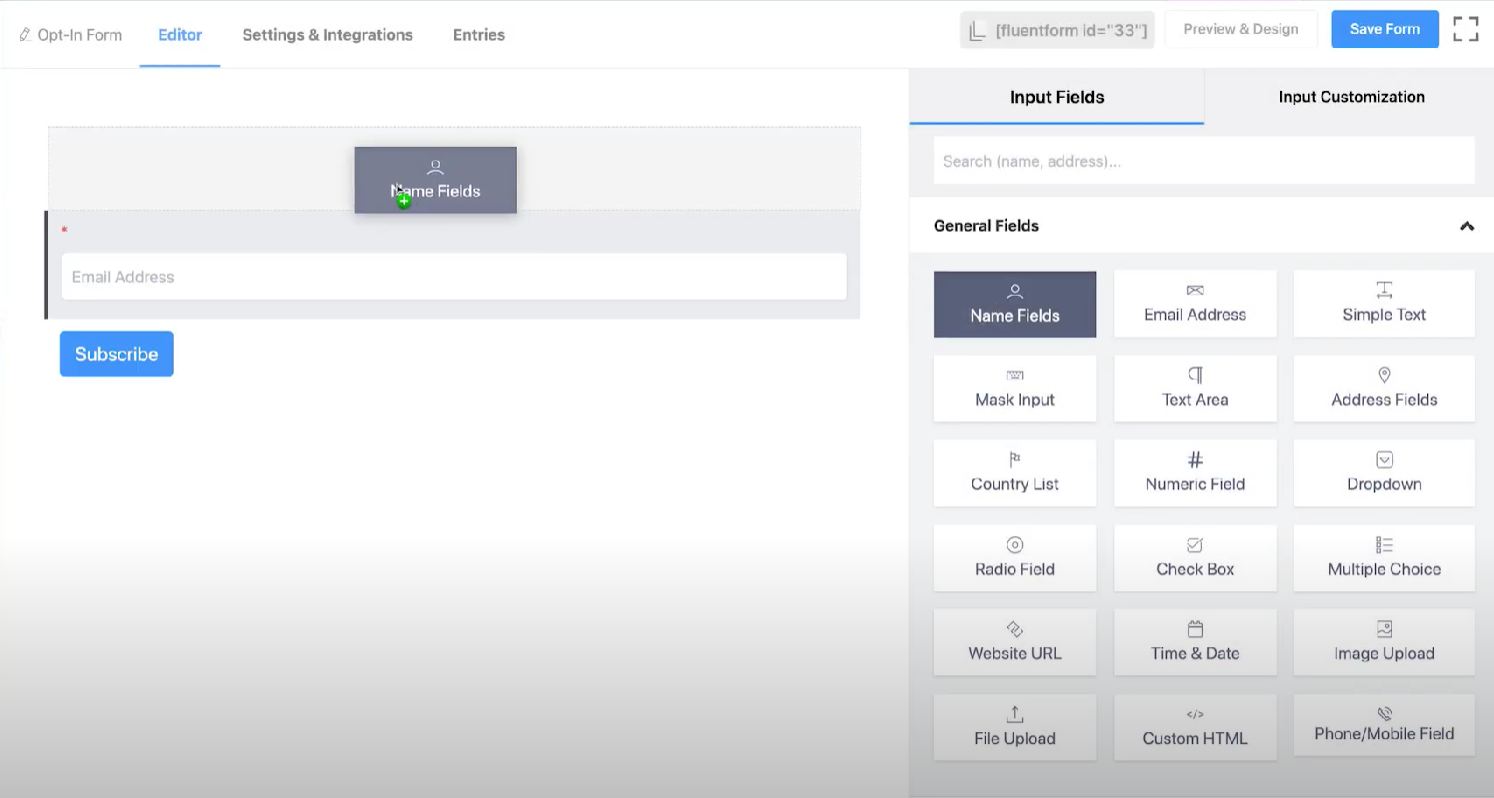Screen dimensions: 1494x798
Task: Insert a Dropdown field
Action: [1384, 472]
